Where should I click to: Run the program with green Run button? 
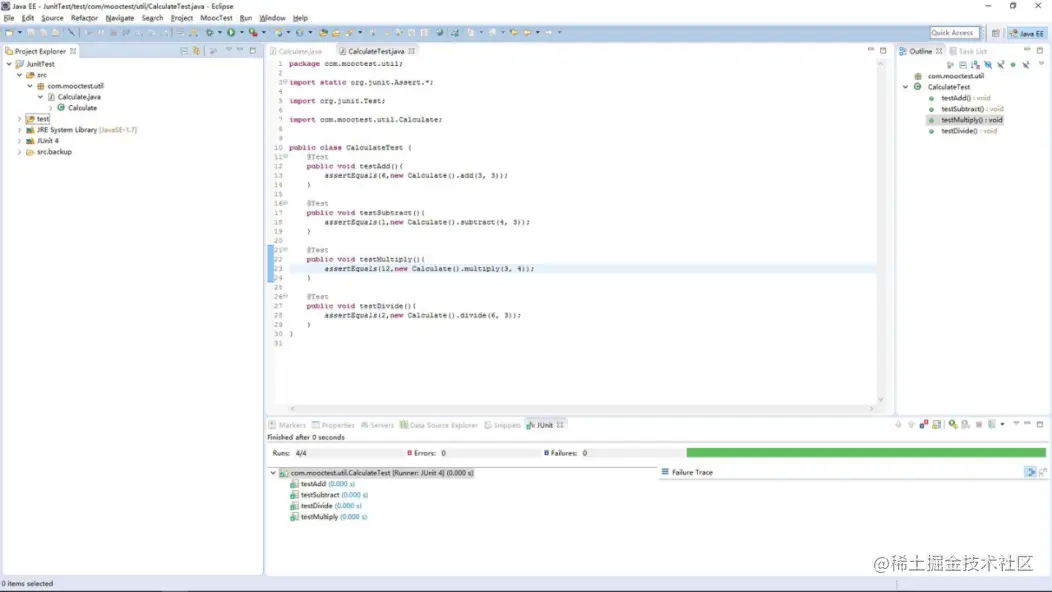[231, 32]
